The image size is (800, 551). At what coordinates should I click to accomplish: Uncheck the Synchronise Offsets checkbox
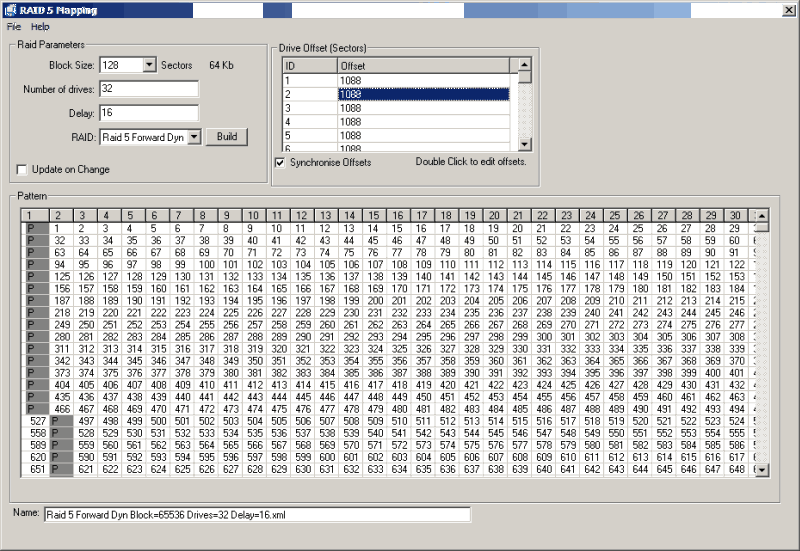pyautogui.click(x=280, y=162)
